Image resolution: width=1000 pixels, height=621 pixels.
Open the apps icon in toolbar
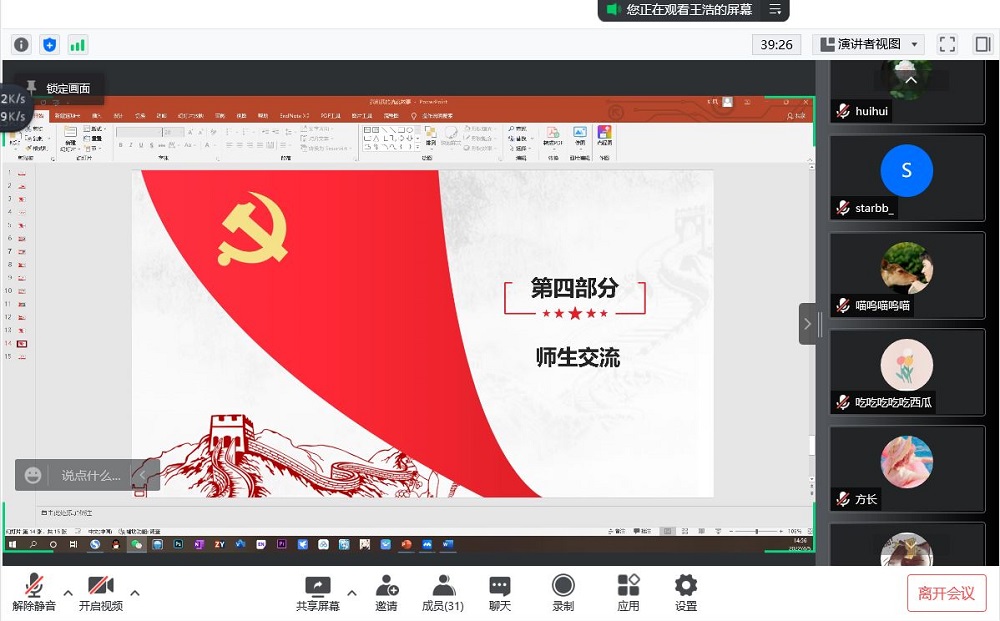628,587
